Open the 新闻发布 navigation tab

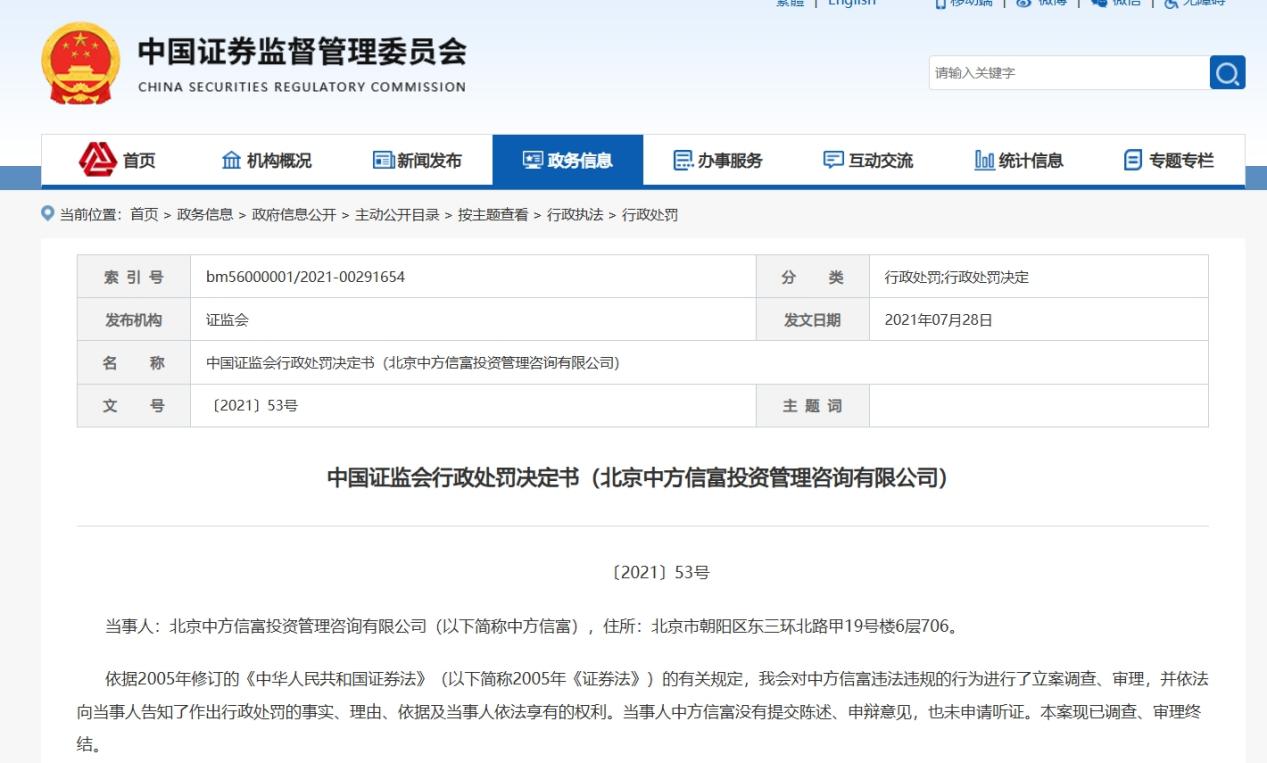click(417, 160)
